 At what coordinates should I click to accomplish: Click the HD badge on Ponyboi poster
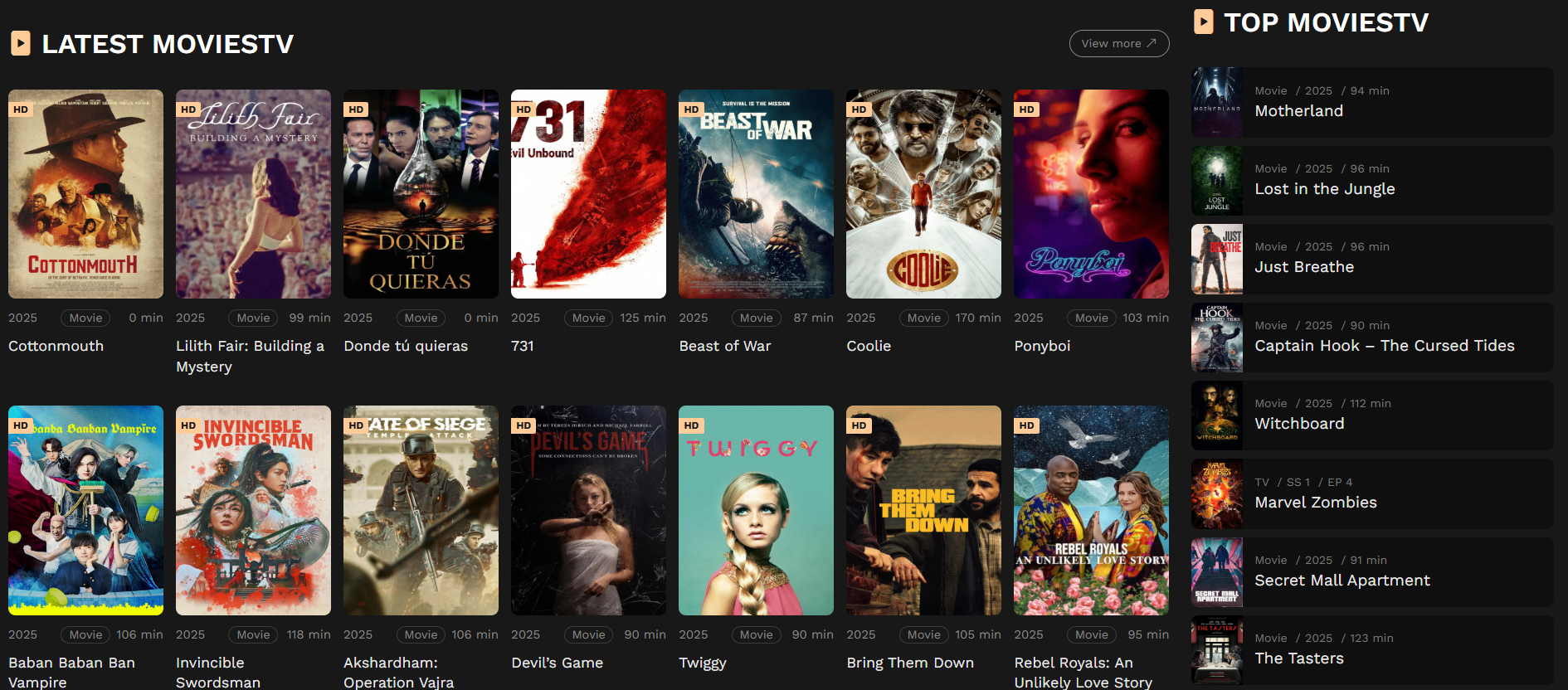(x=1026, y=109)
